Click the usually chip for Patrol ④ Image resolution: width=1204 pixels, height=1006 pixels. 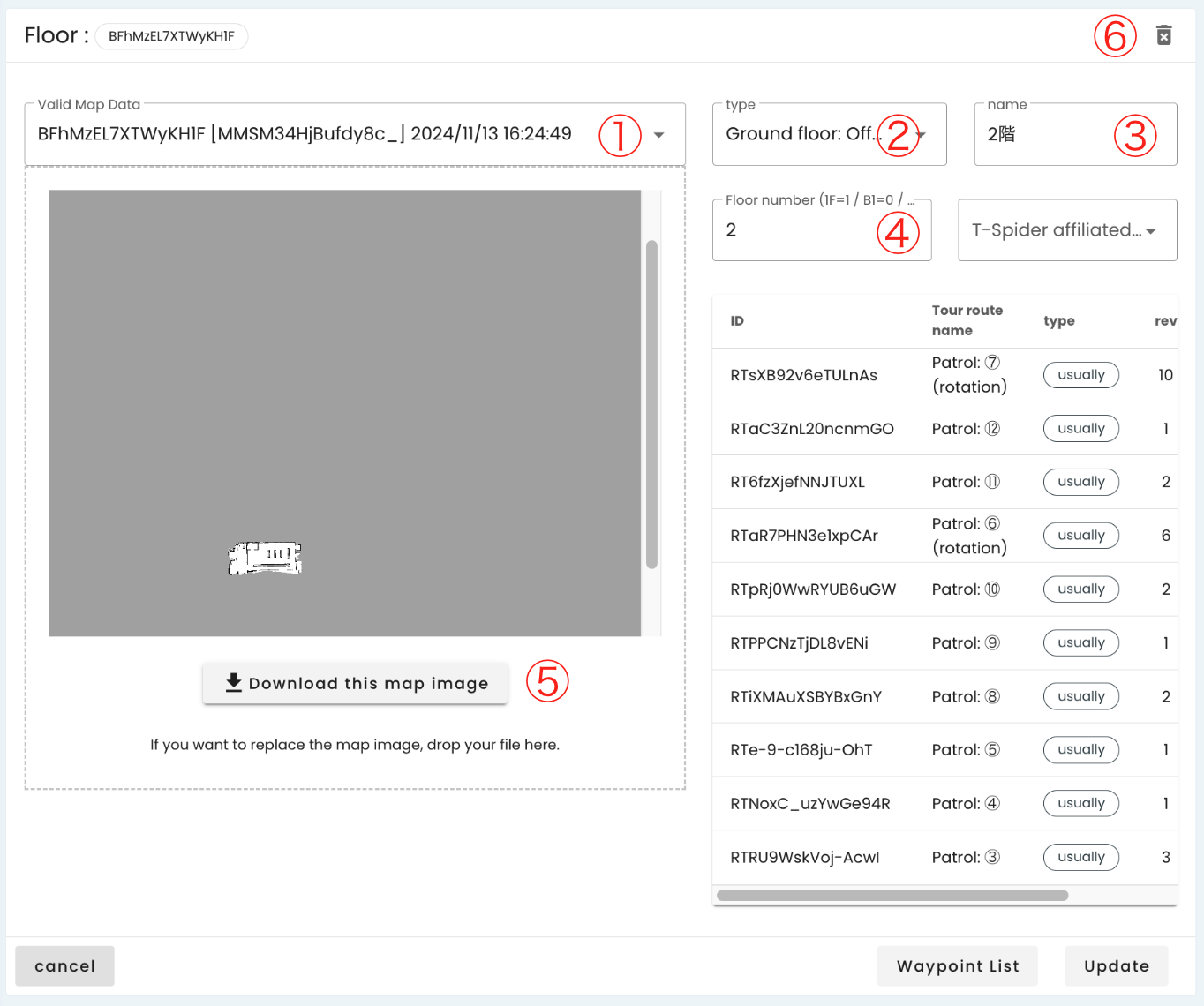coord(1081,804)
